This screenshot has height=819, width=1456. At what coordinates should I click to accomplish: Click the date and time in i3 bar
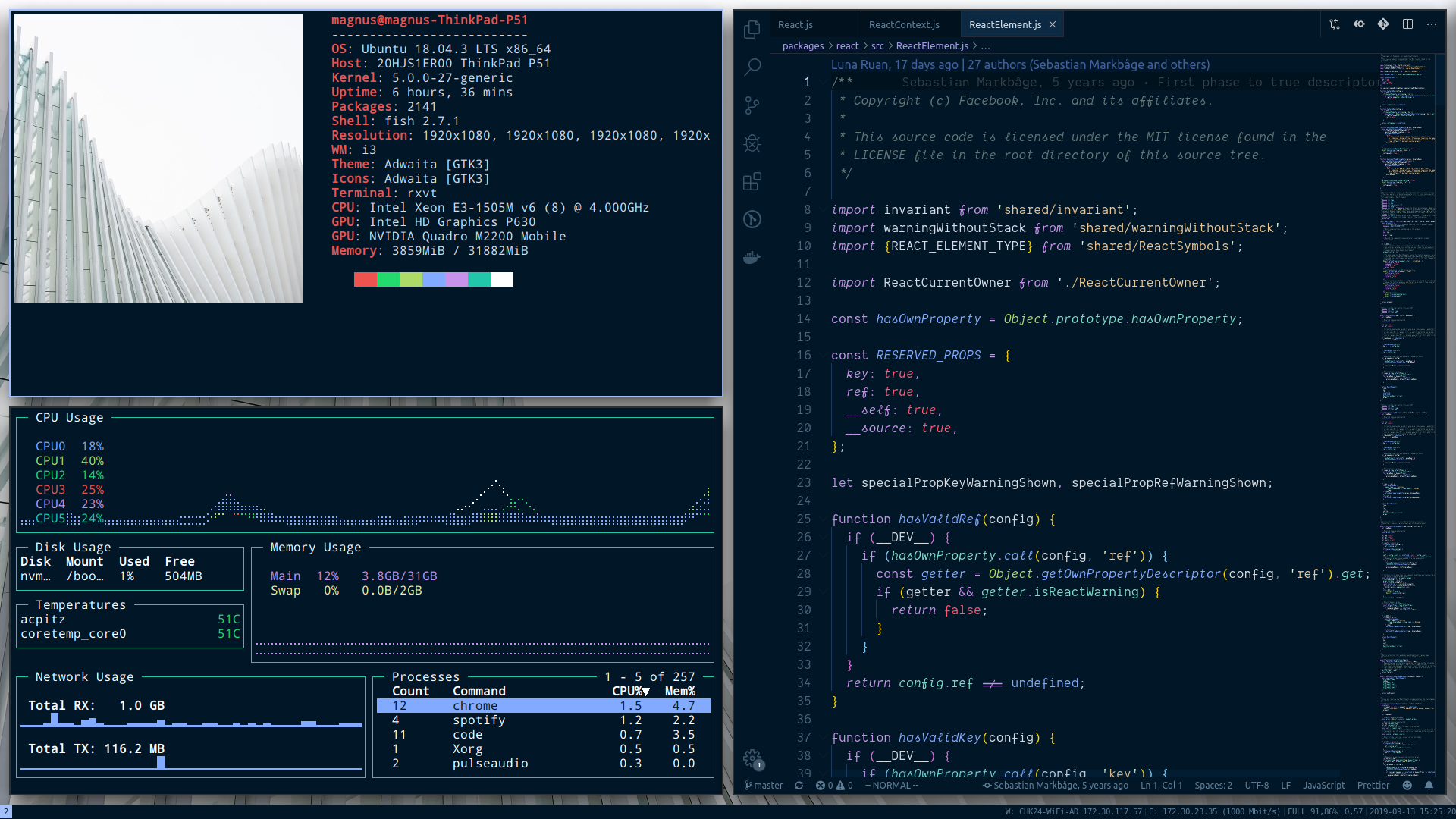(1412, 811)
